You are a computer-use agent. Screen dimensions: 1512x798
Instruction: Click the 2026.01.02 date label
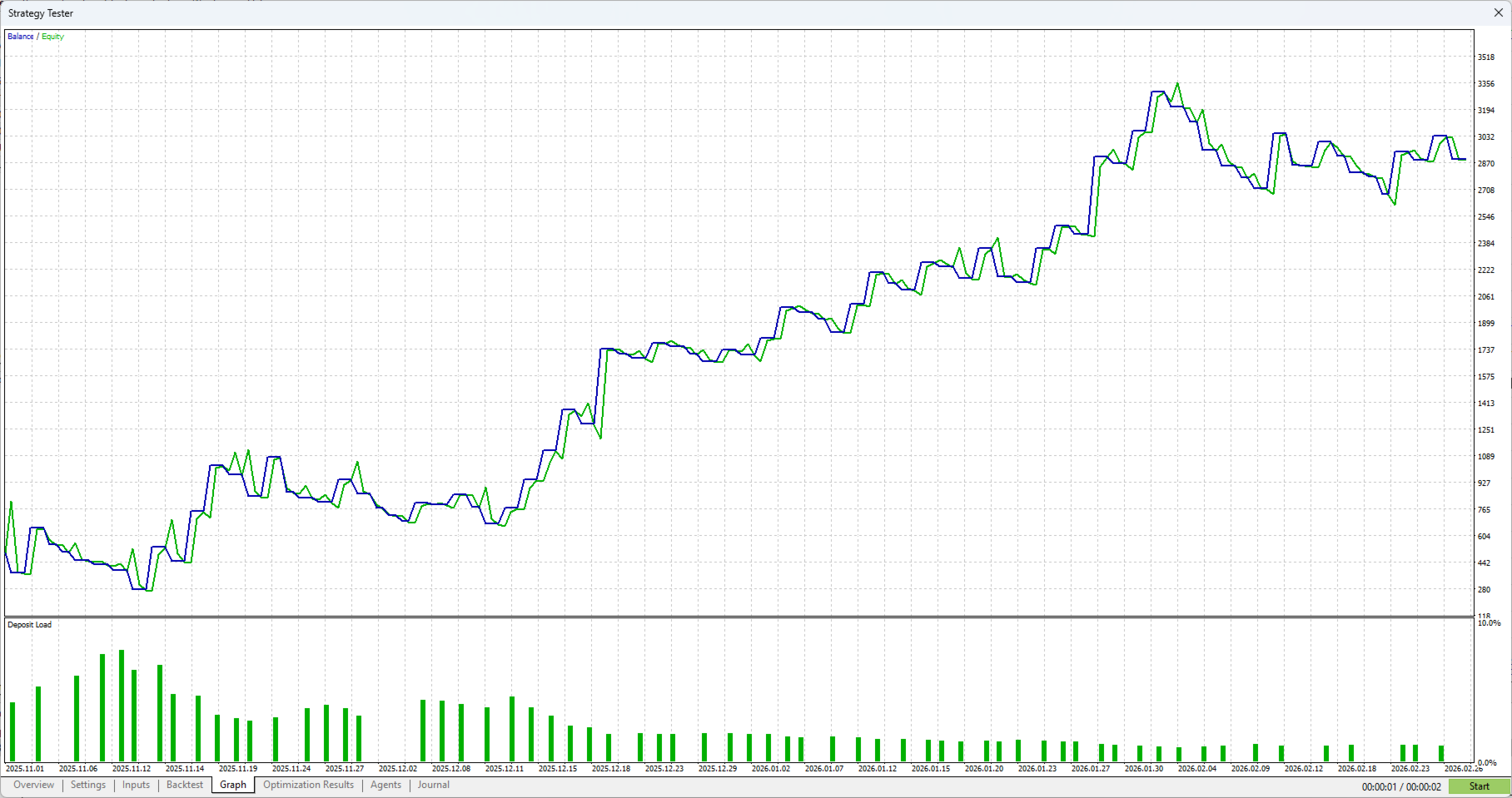point(771,769)
